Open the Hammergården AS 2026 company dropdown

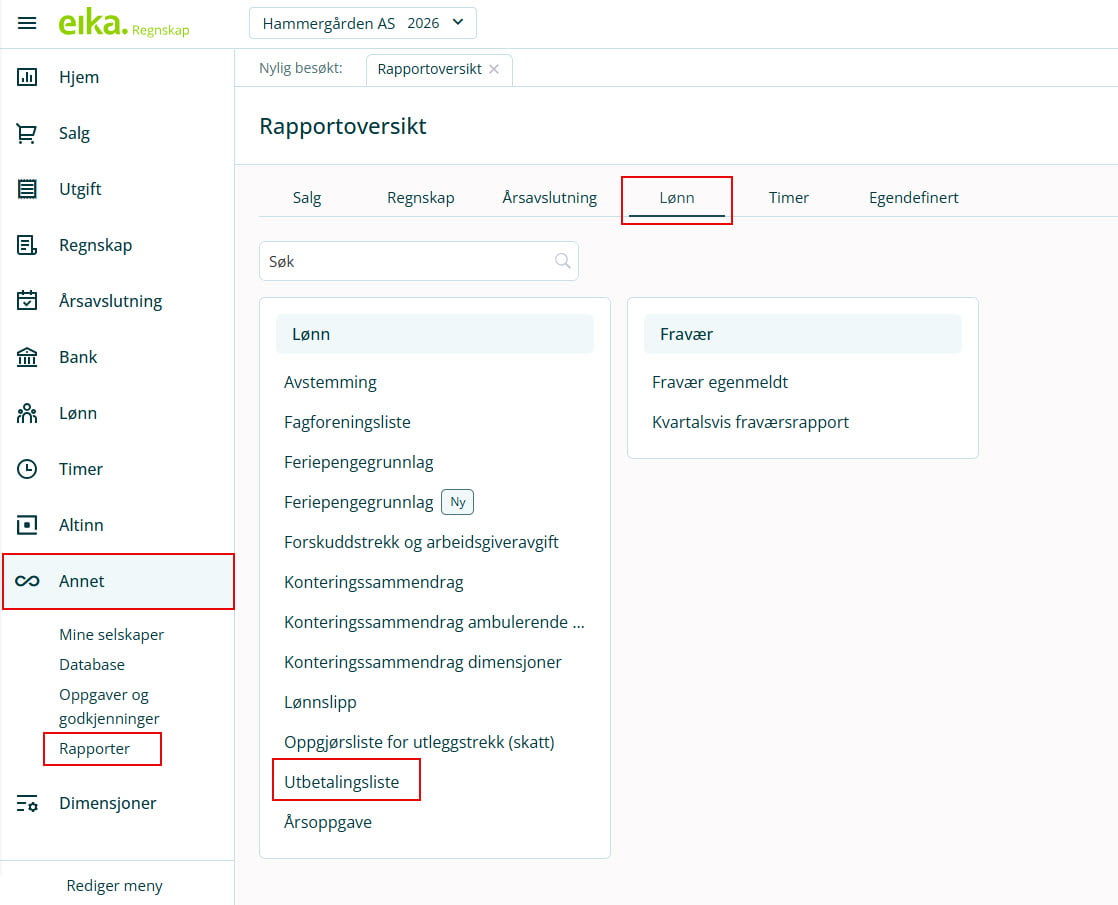pyautogui.click(x=362, y=23)
